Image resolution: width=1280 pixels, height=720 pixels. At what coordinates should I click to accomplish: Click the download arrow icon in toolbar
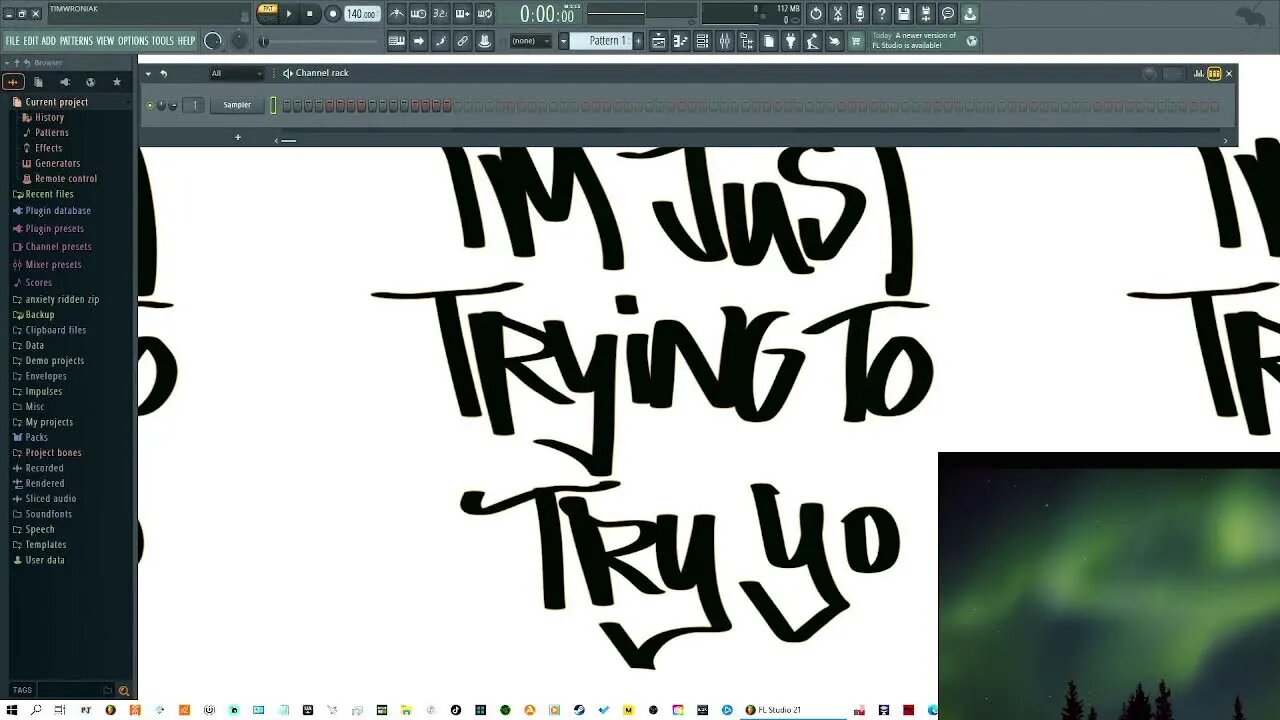tap(970, 14)
